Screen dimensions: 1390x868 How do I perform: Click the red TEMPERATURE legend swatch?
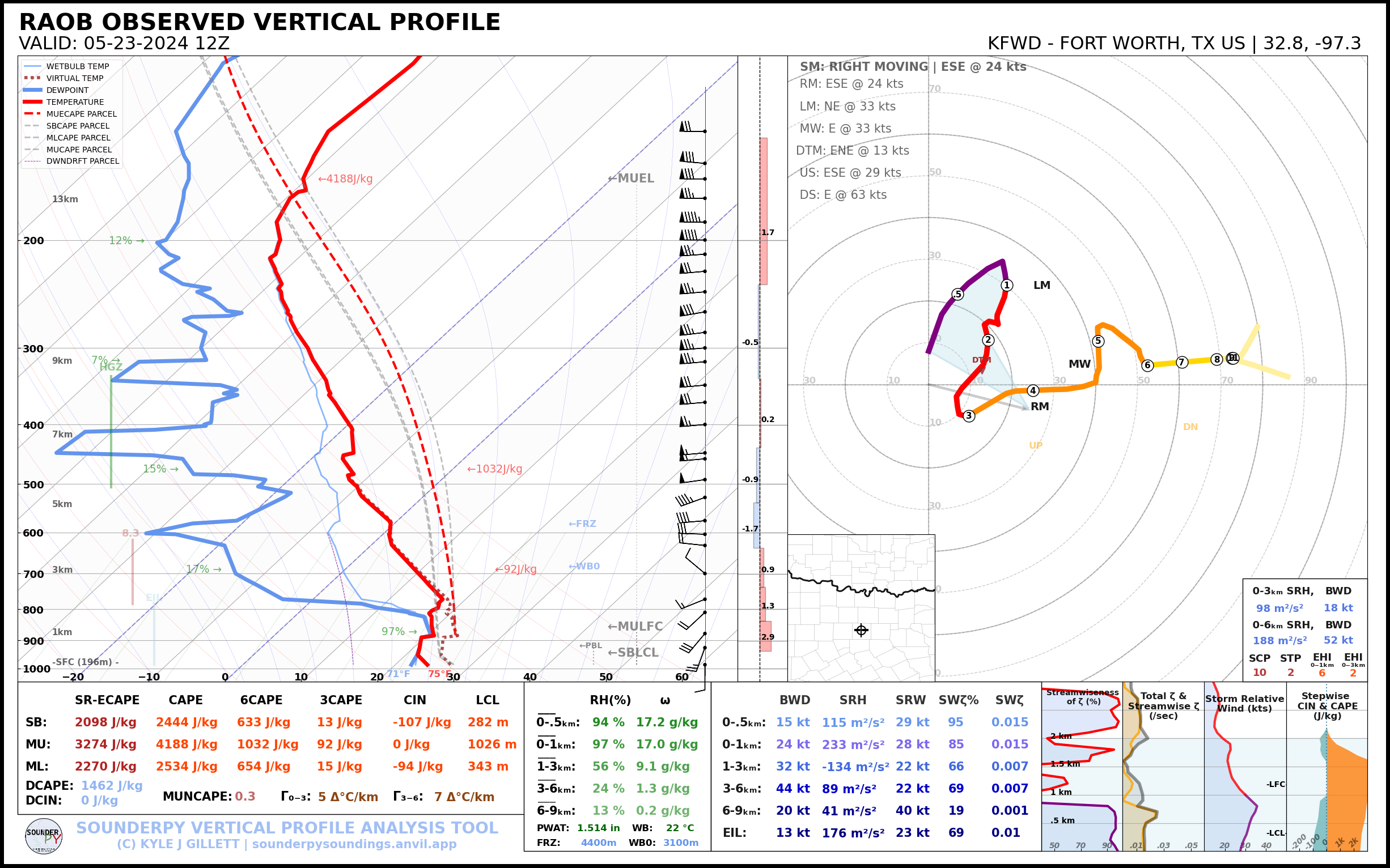coord(33,101)
